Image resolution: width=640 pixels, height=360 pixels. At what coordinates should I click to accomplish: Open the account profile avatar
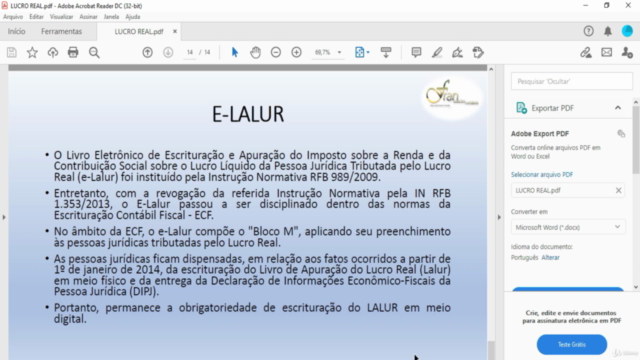[627, 31]
